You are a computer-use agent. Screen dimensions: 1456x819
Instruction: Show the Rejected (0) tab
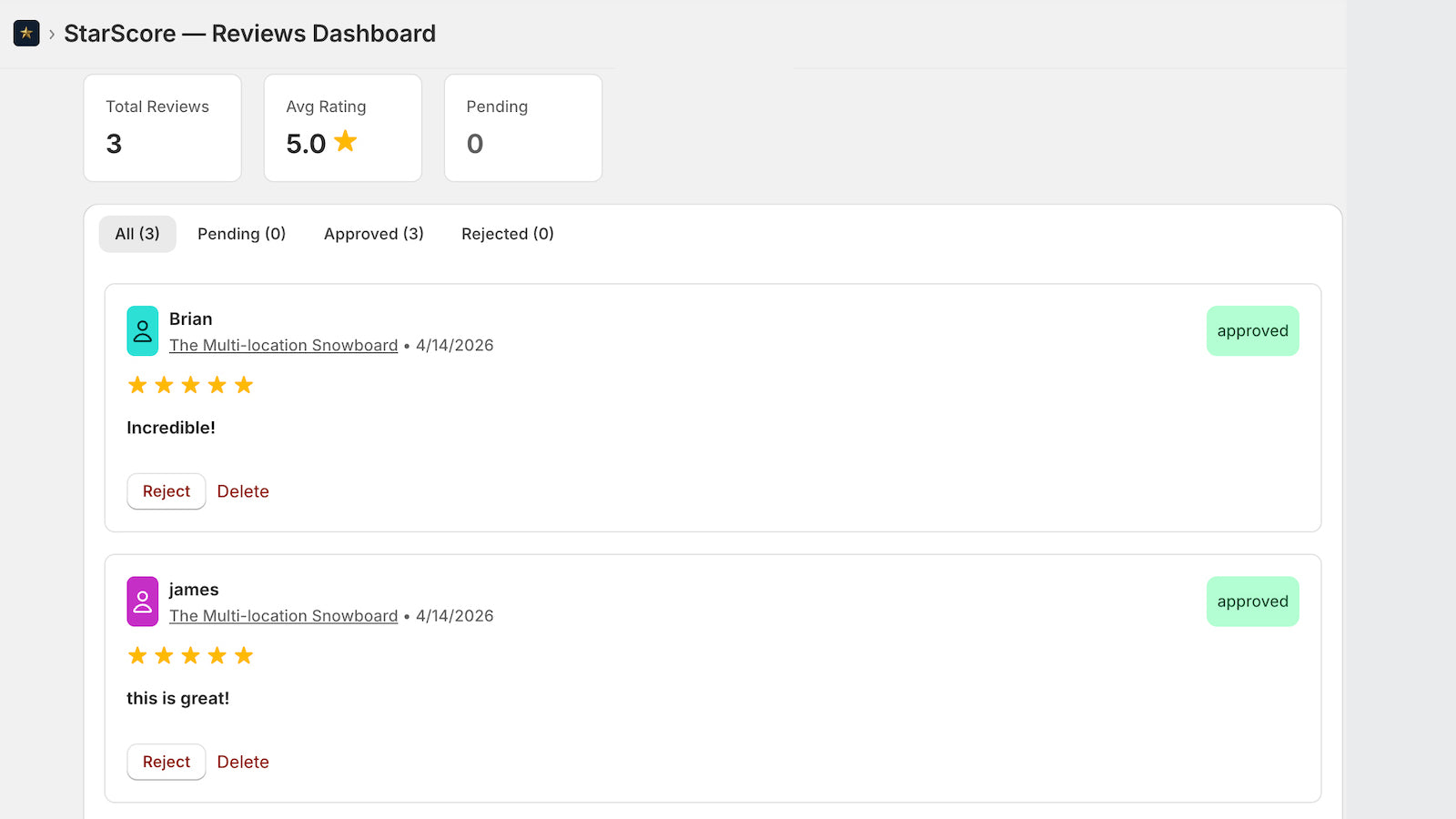pyautogui.click(x=508, y=234)
